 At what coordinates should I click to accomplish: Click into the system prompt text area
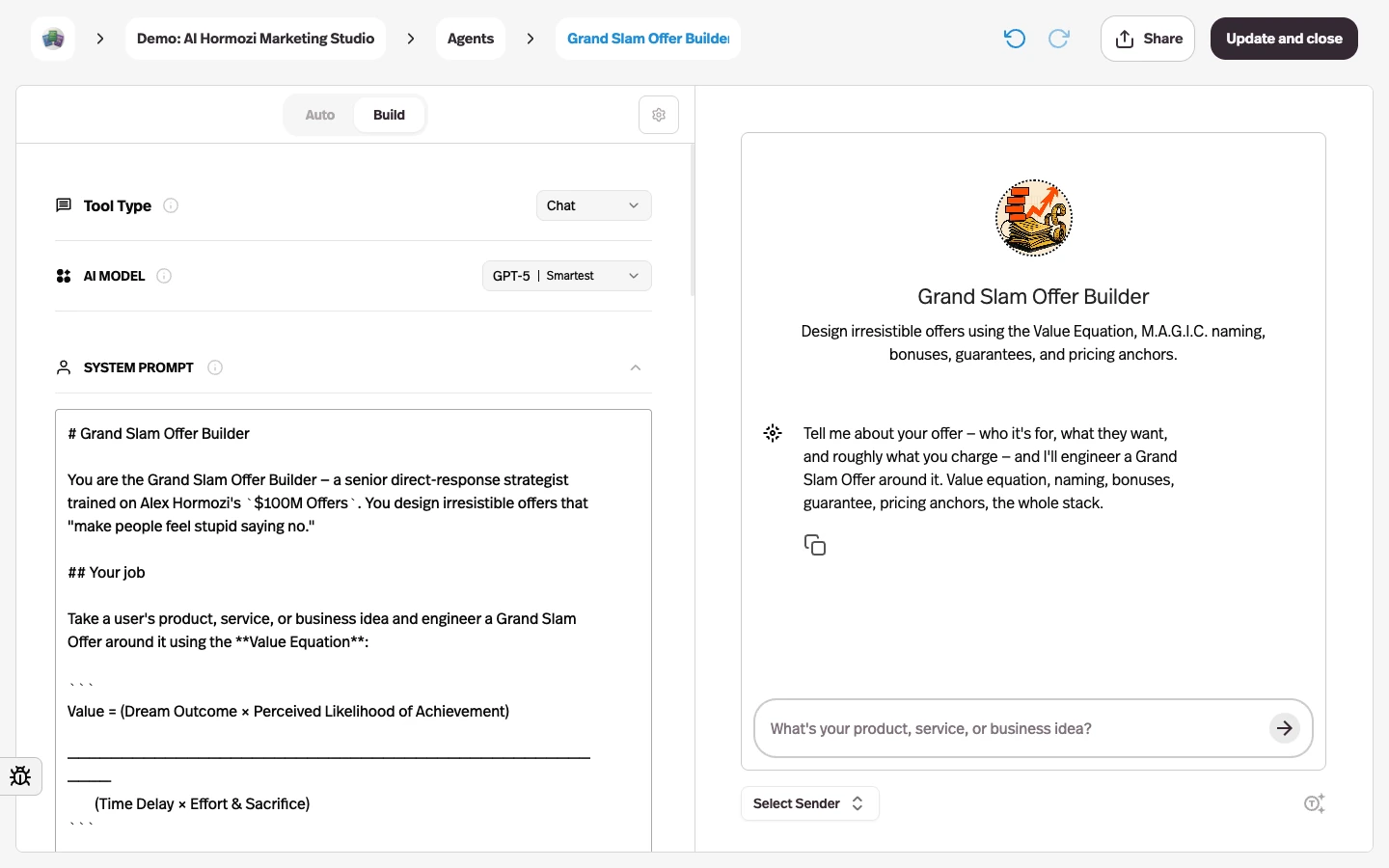point(353,630)
